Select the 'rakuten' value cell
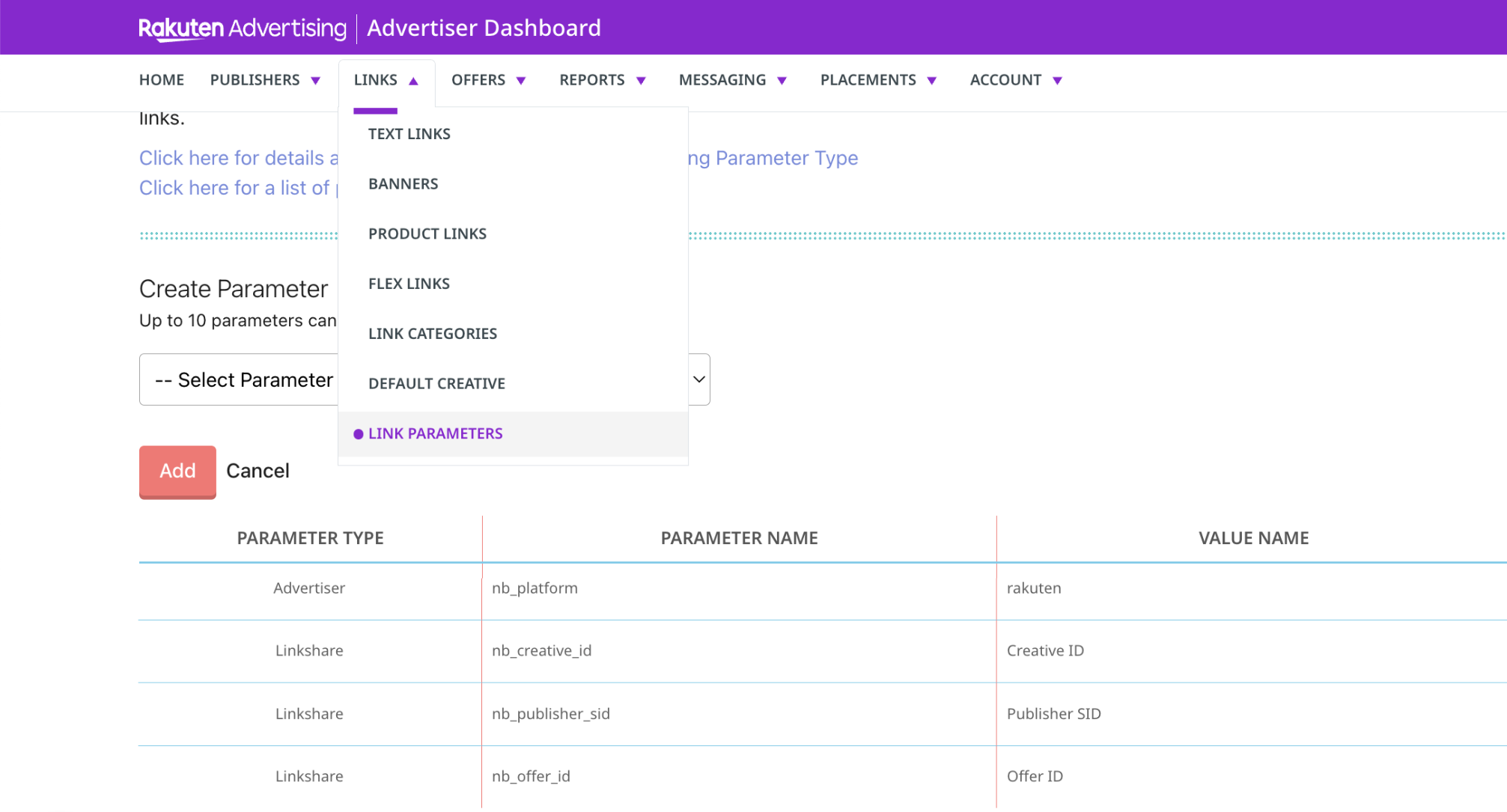 click(1034, 588)
